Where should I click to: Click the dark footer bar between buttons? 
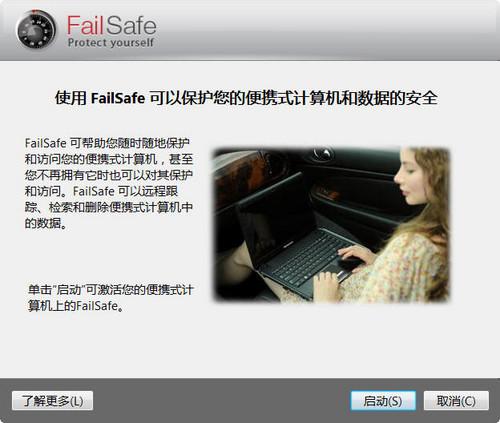[x=222, y=401]
